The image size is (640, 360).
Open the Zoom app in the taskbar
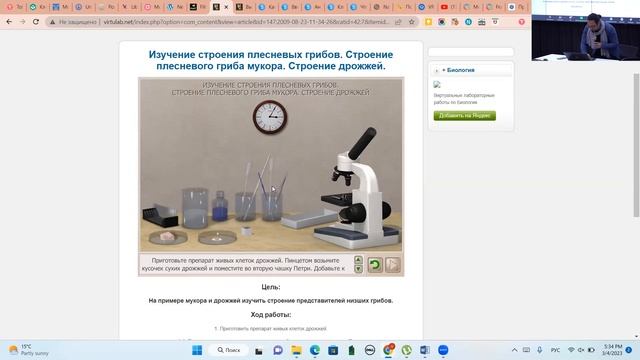click(x=443, y=350)
